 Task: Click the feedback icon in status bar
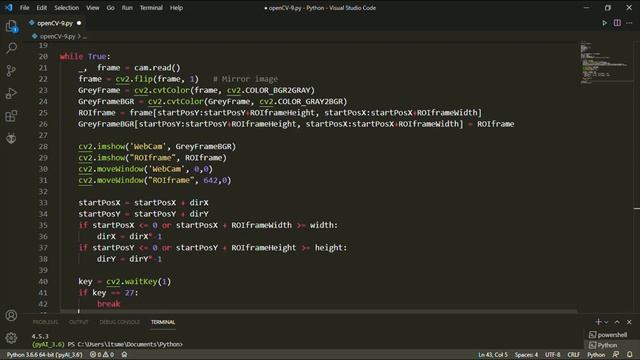[x=616, y=355]
